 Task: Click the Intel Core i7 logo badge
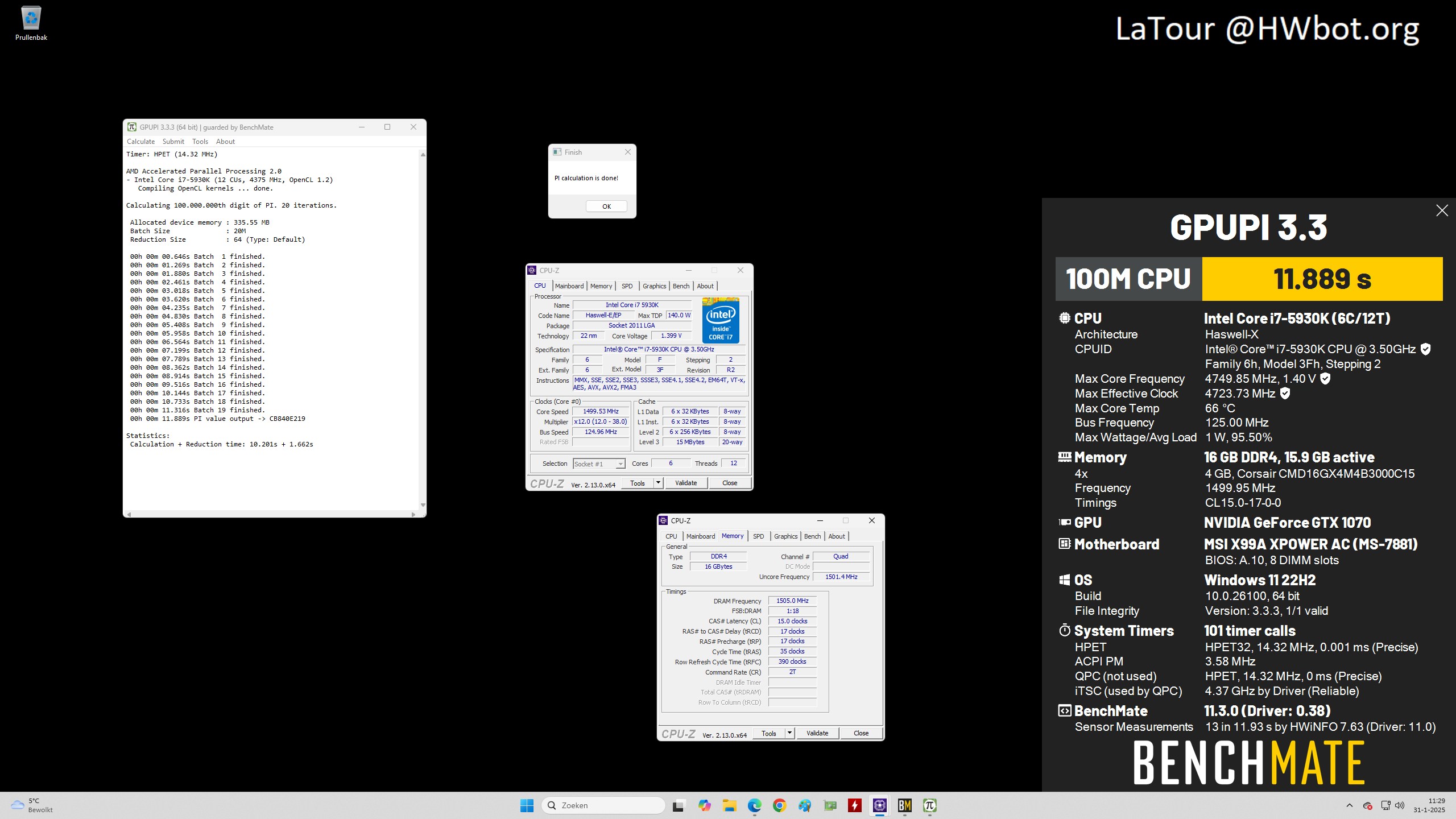721,320
